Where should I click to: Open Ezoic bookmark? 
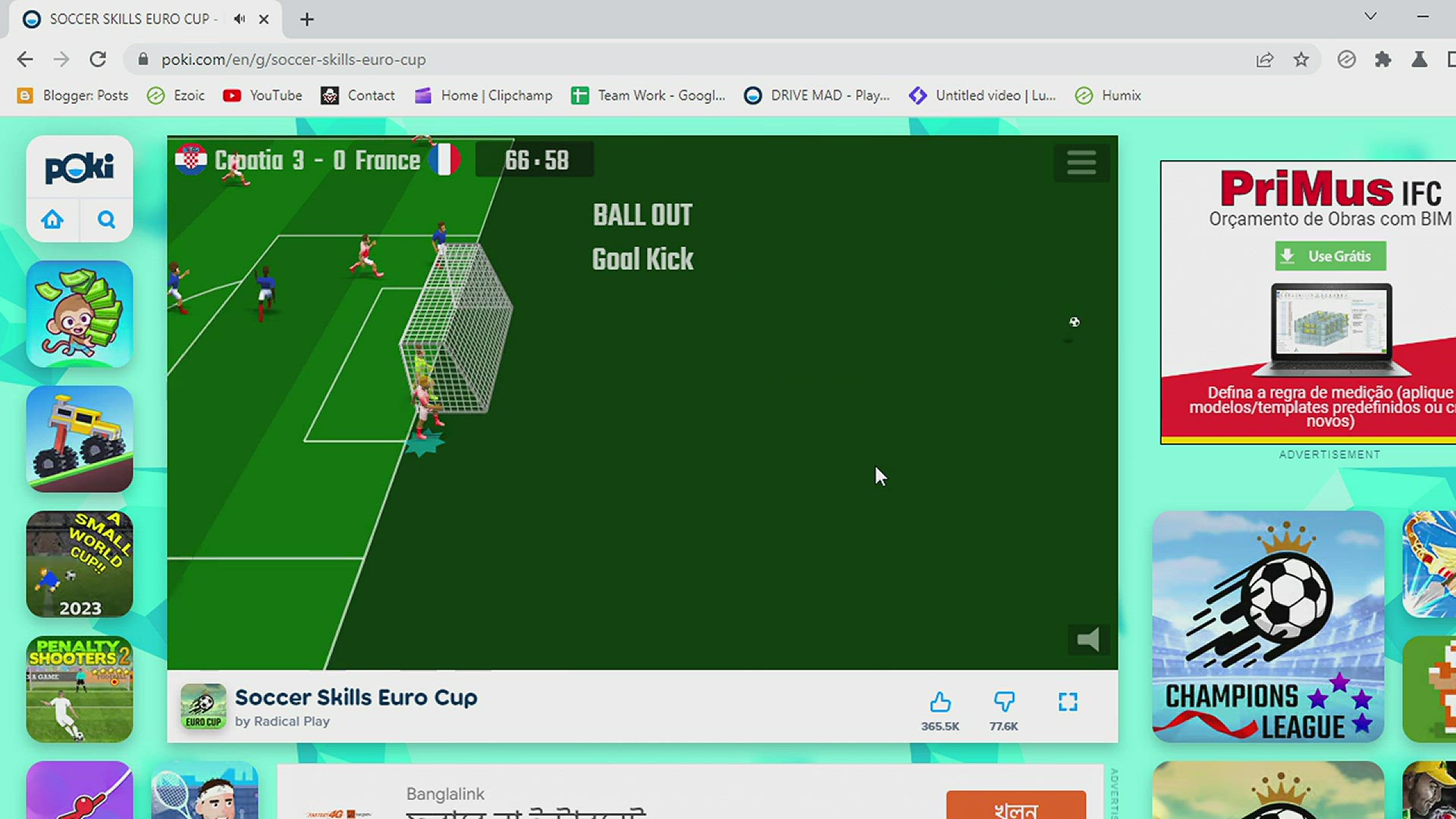(176, 96)
